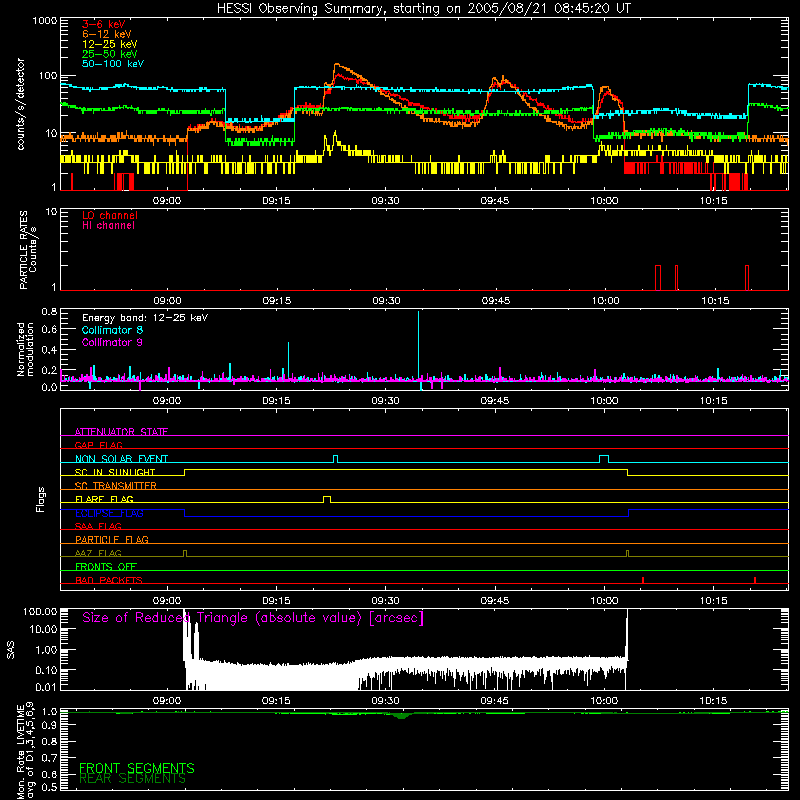Click the '0.01' tick on SAS axis
This screenshot has width=800, height=800.
point(46,687)
